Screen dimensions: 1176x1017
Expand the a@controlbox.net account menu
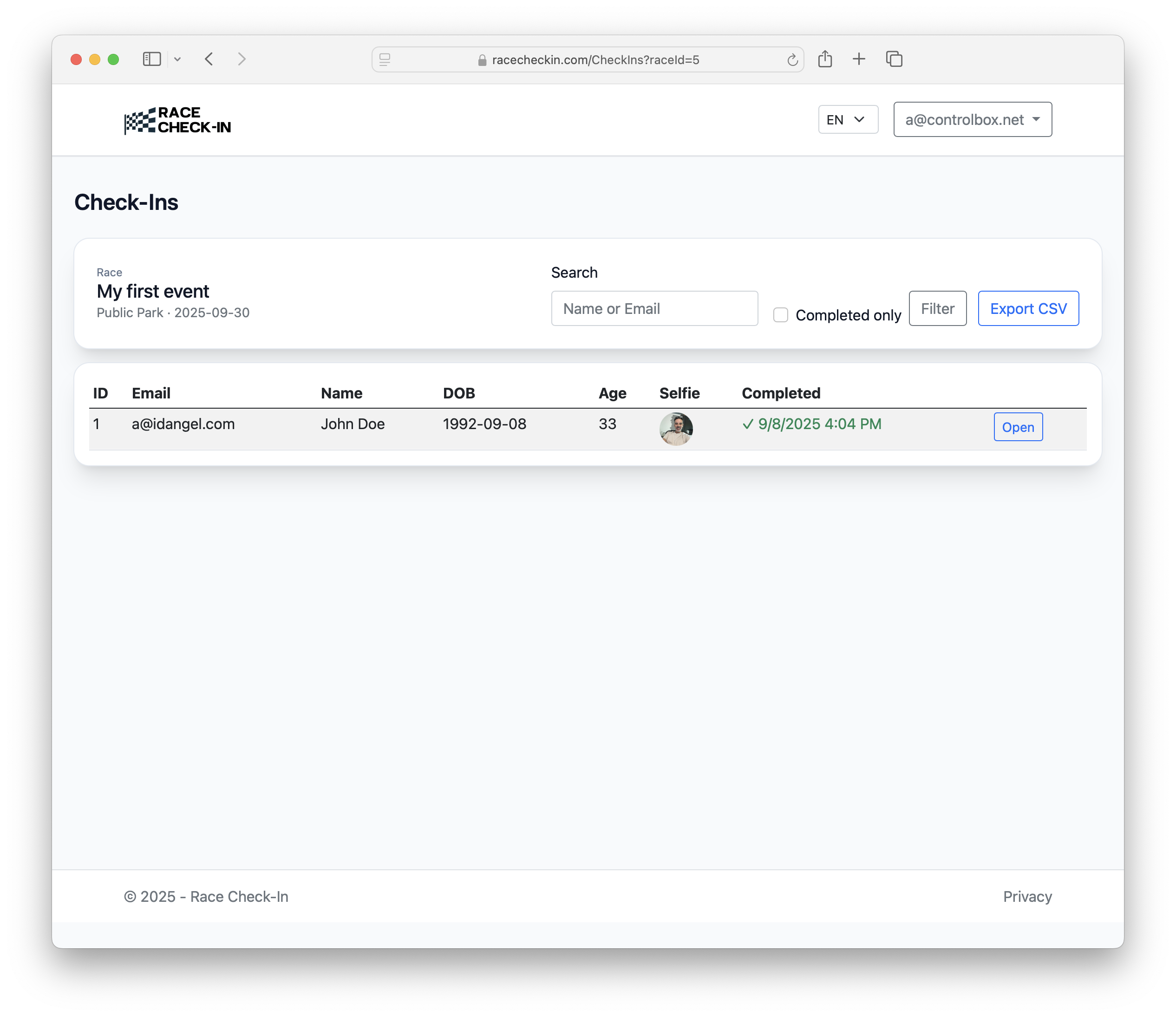coord(972,120)
